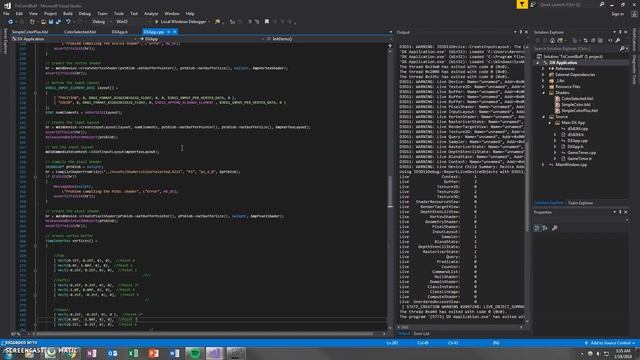Viewport: 640px width, 360px height.
Task: Collapse the Source folder
Action: [x=543, y=117]
